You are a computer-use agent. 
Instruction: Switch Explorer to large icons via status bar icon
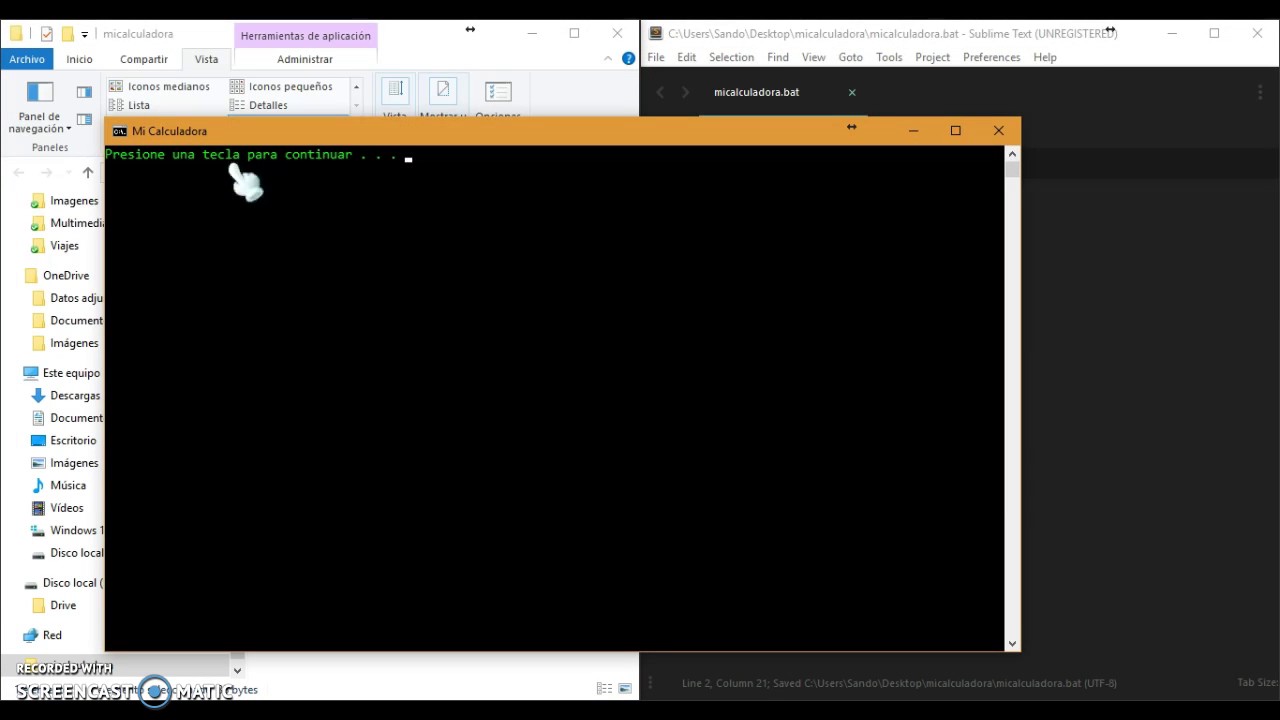625,689
